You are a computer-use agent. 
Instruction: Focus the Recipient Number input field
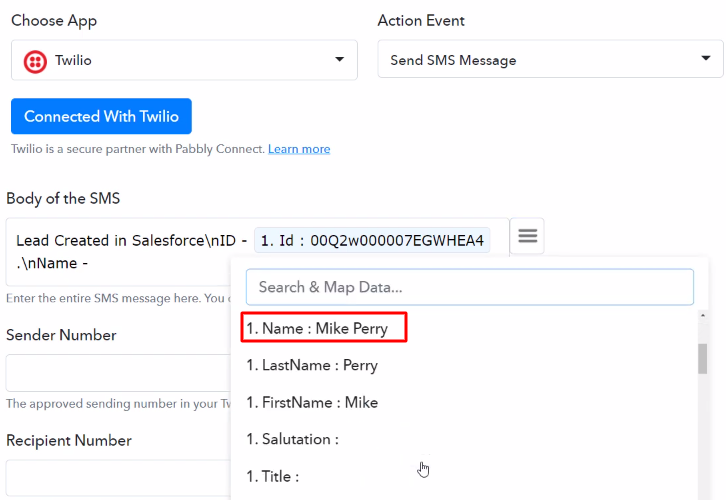click(x=119, y=478)
